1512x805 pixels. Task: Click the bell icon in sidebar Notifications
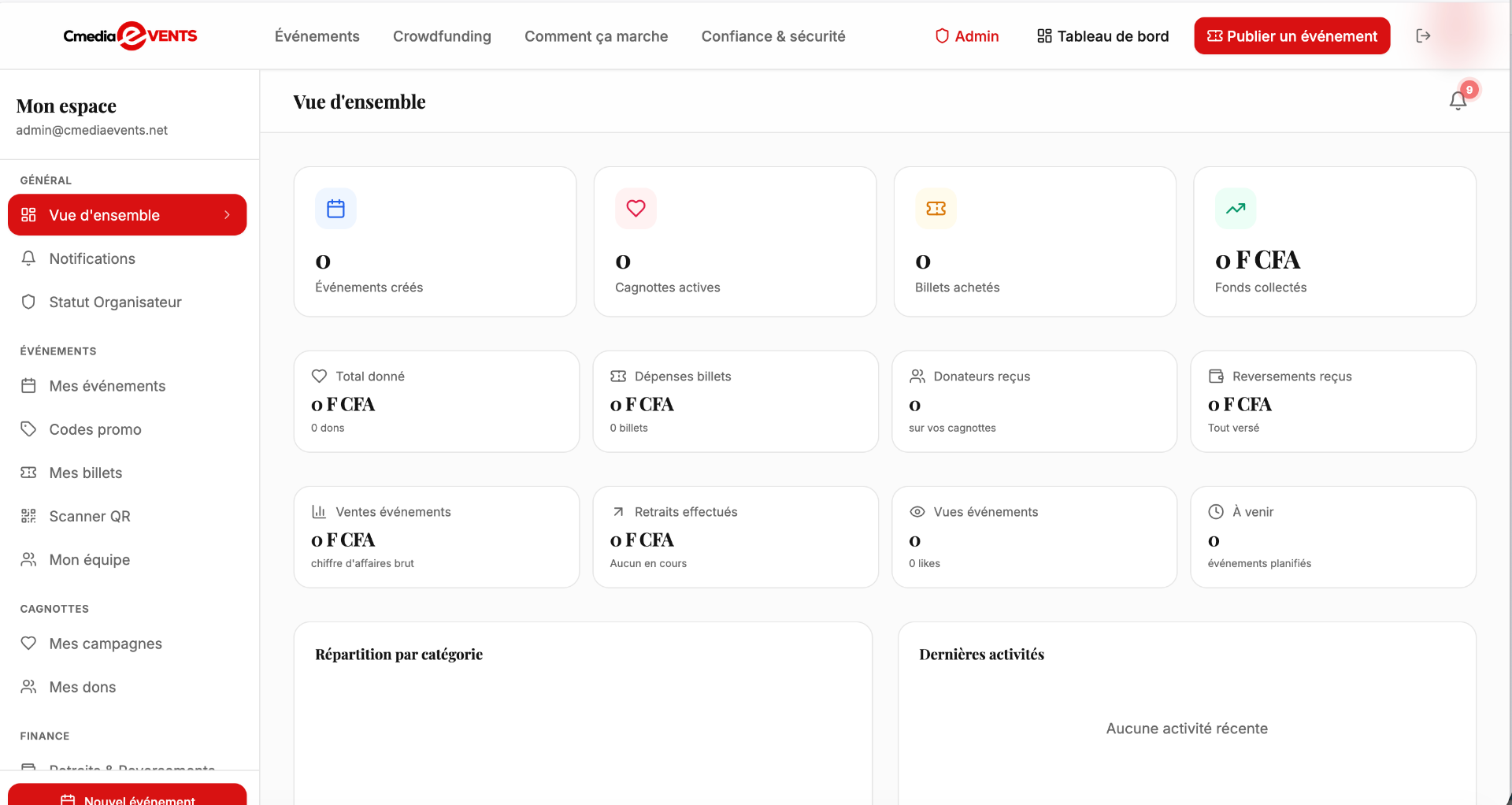[28, 258]
